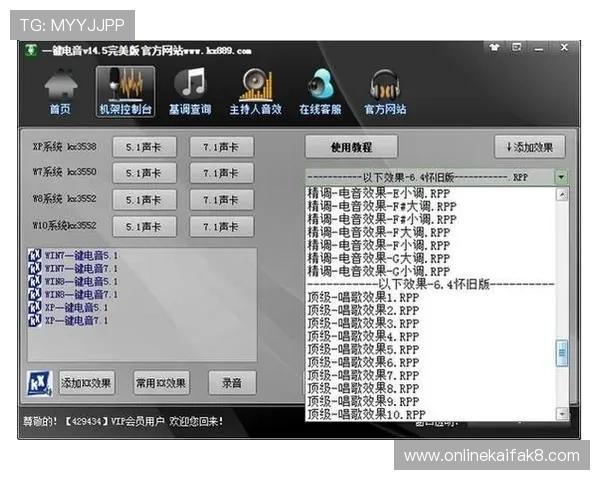
Task: Click the dropdown list scroll up arrow
Action: (562, 194)
